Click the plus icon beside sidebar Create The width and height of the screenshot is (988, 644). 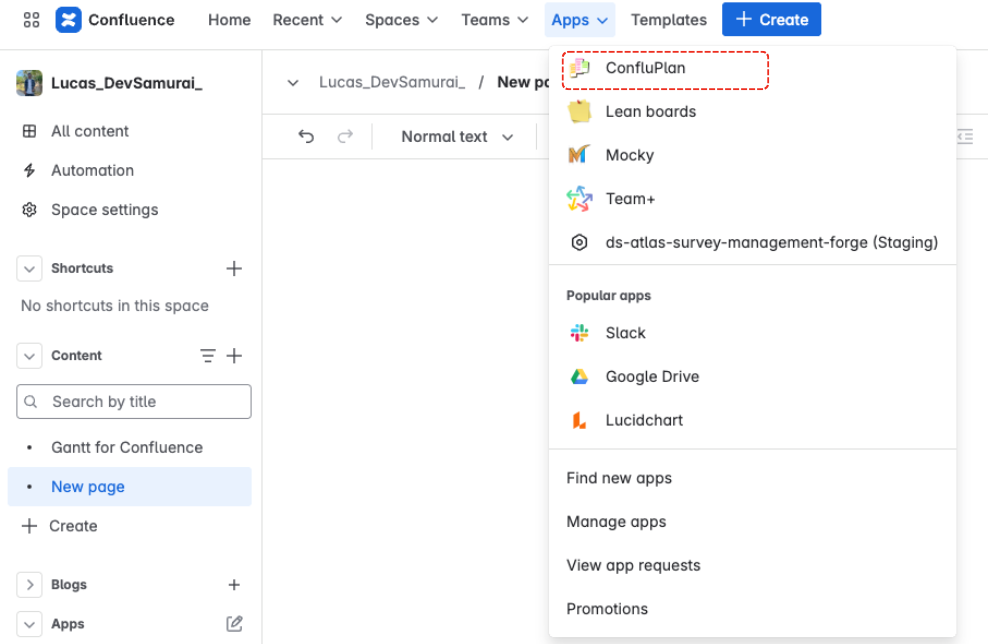point(29,526)
